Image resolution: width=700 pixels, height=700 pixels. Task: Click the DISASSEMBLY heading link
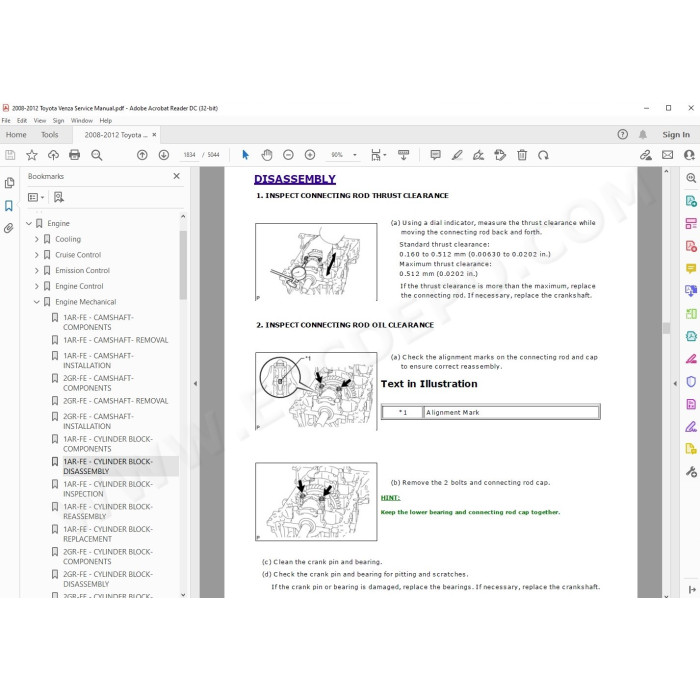[x=295, y=179]
